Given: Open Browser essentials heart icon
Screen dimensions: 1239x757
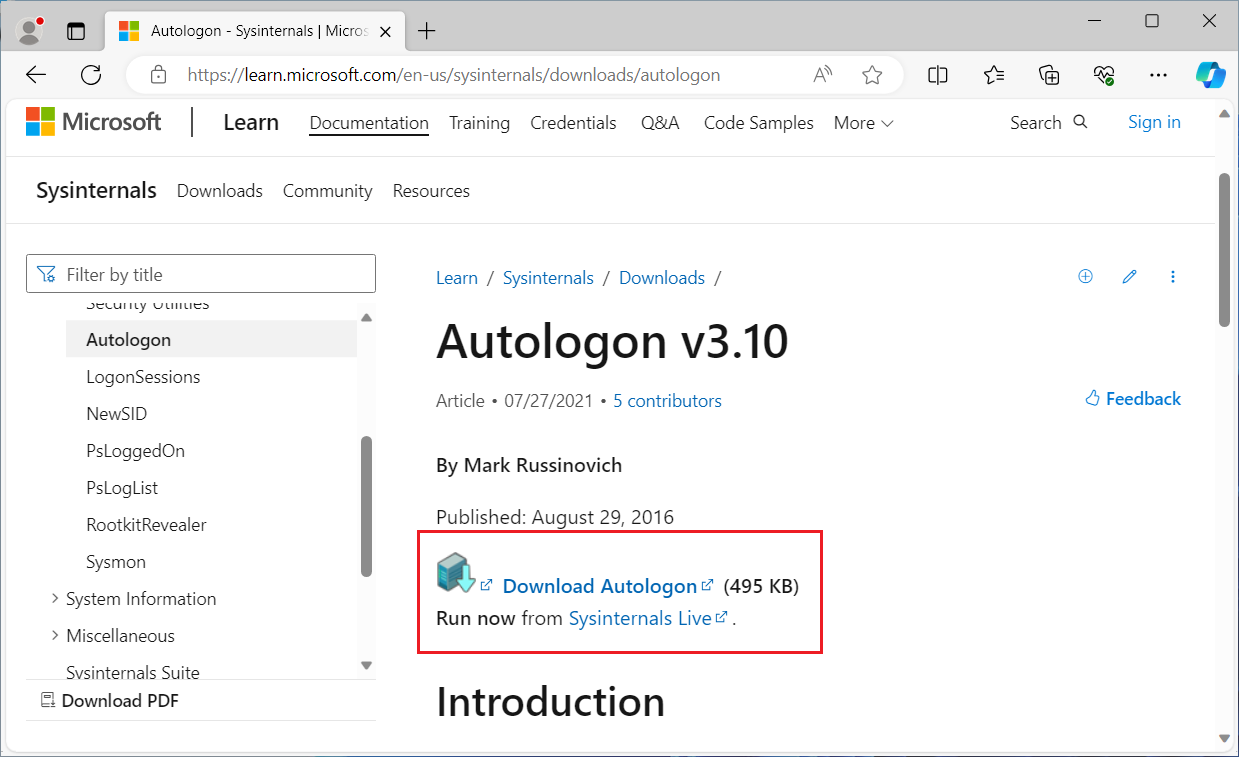Looking at the screenshot, I should click(1104, 75).
